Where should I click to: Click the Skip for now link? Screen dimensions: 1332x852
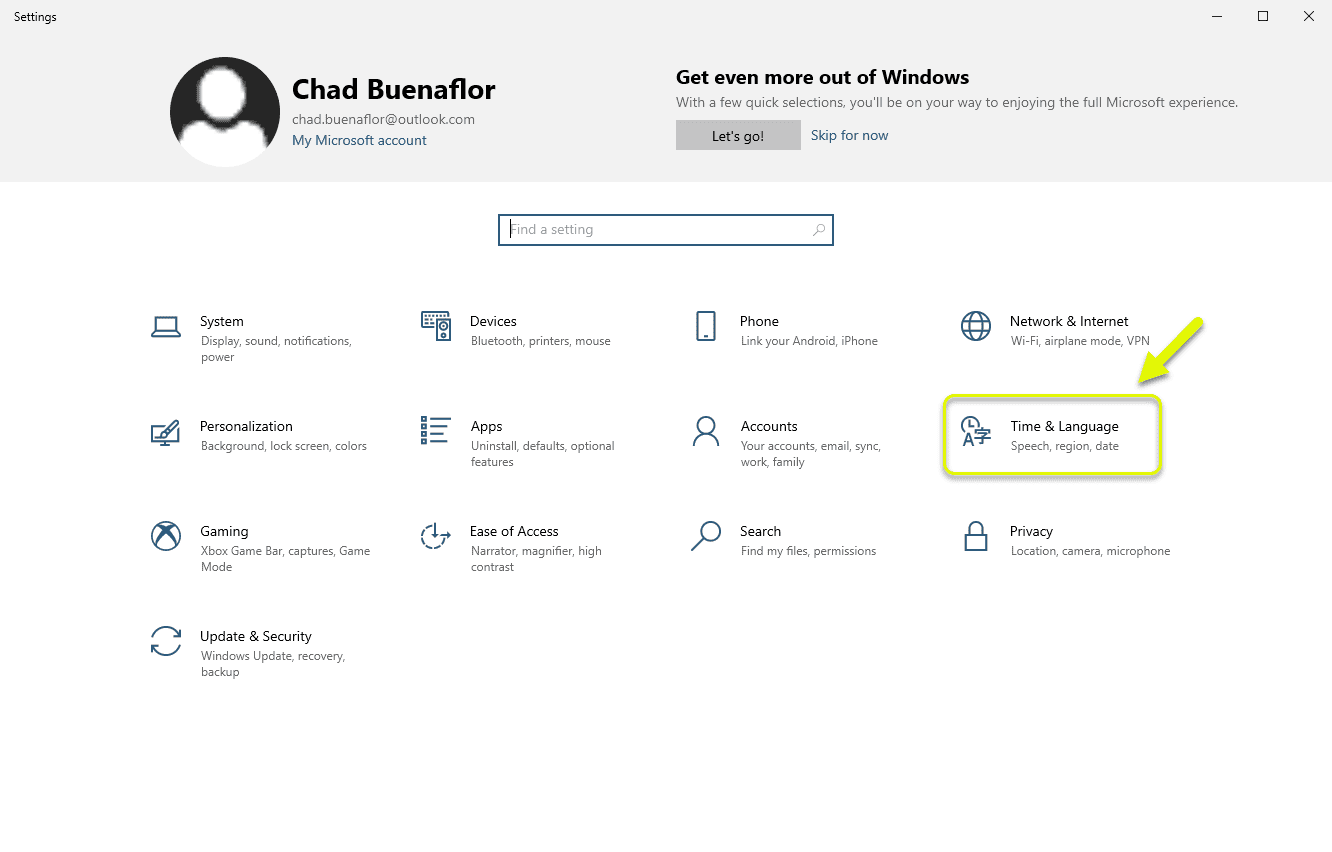coord(849,135)
